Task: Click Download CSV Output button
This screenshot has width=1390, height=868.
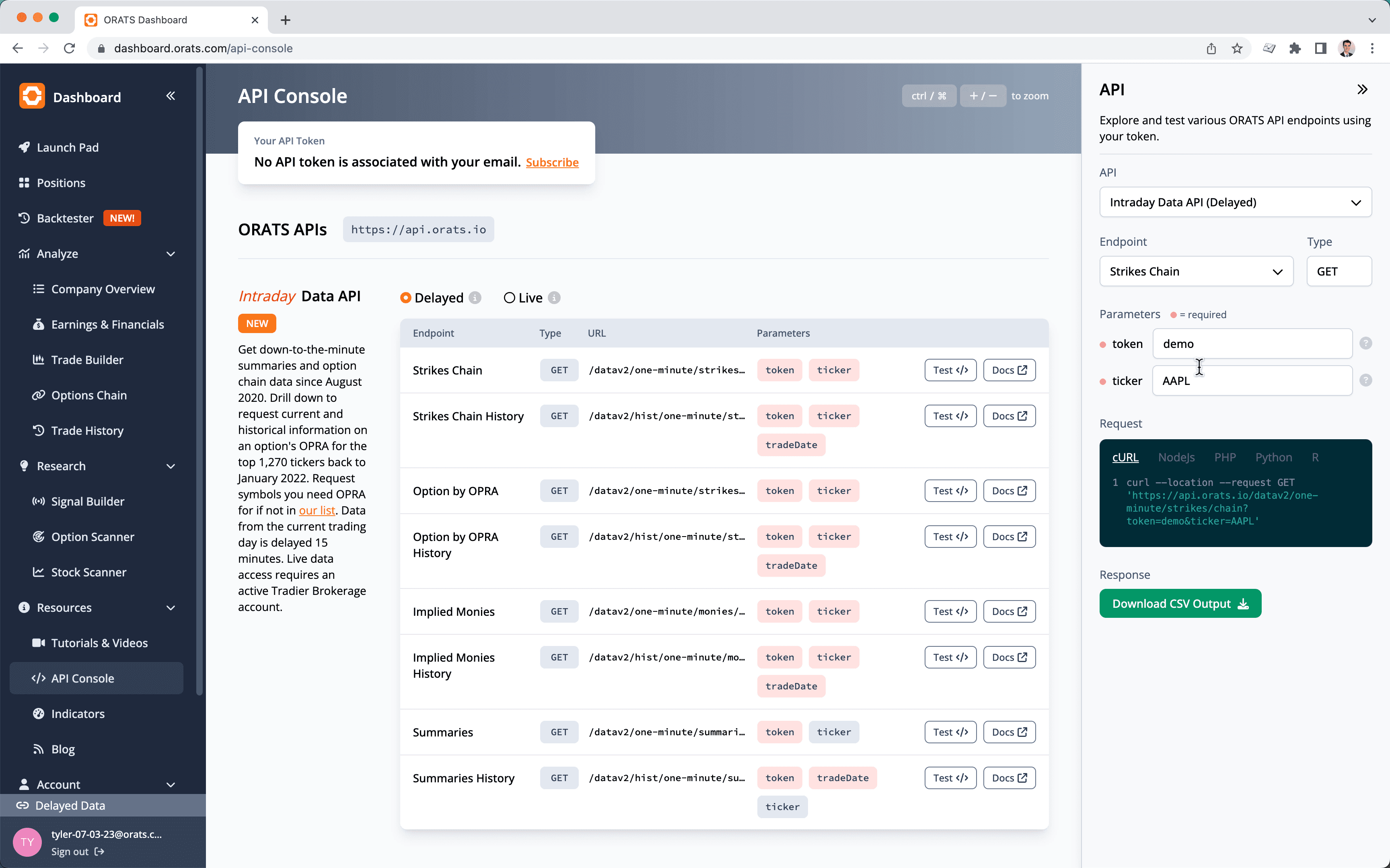Action: pos(1180,603)
